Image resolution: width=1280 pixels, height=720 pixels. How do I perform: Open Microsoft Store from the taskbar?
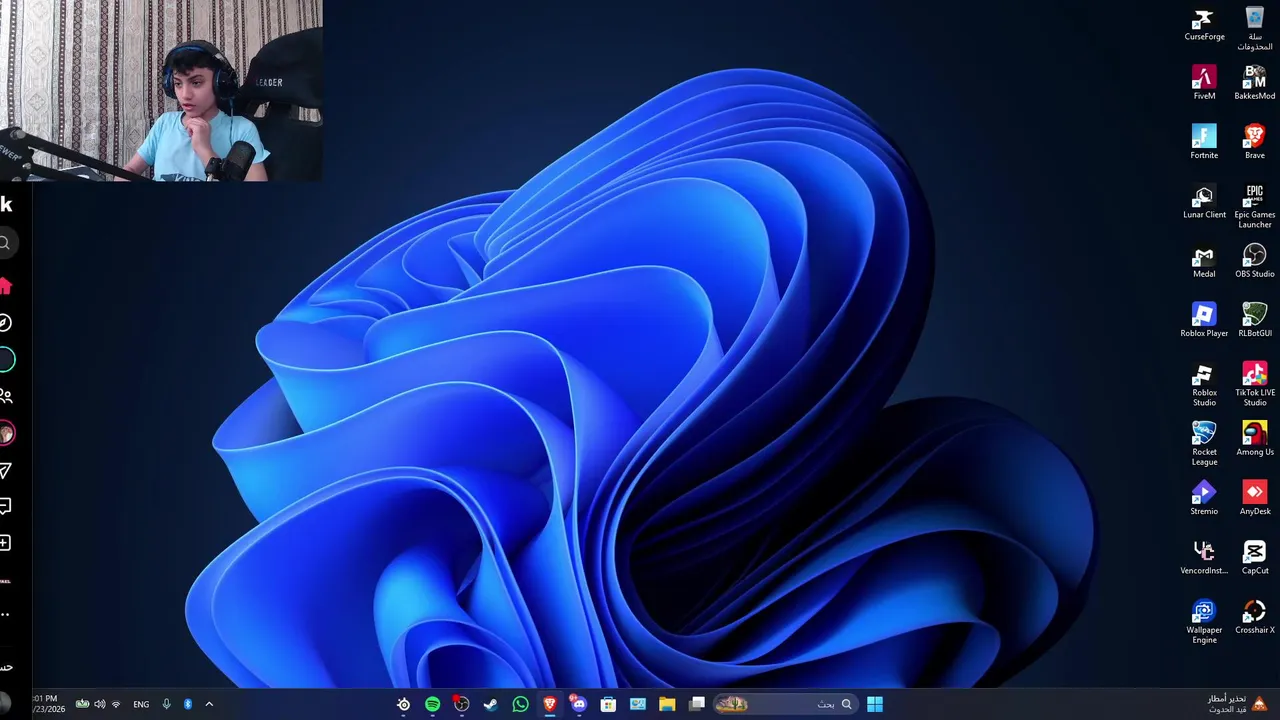[x=608, y=704]
